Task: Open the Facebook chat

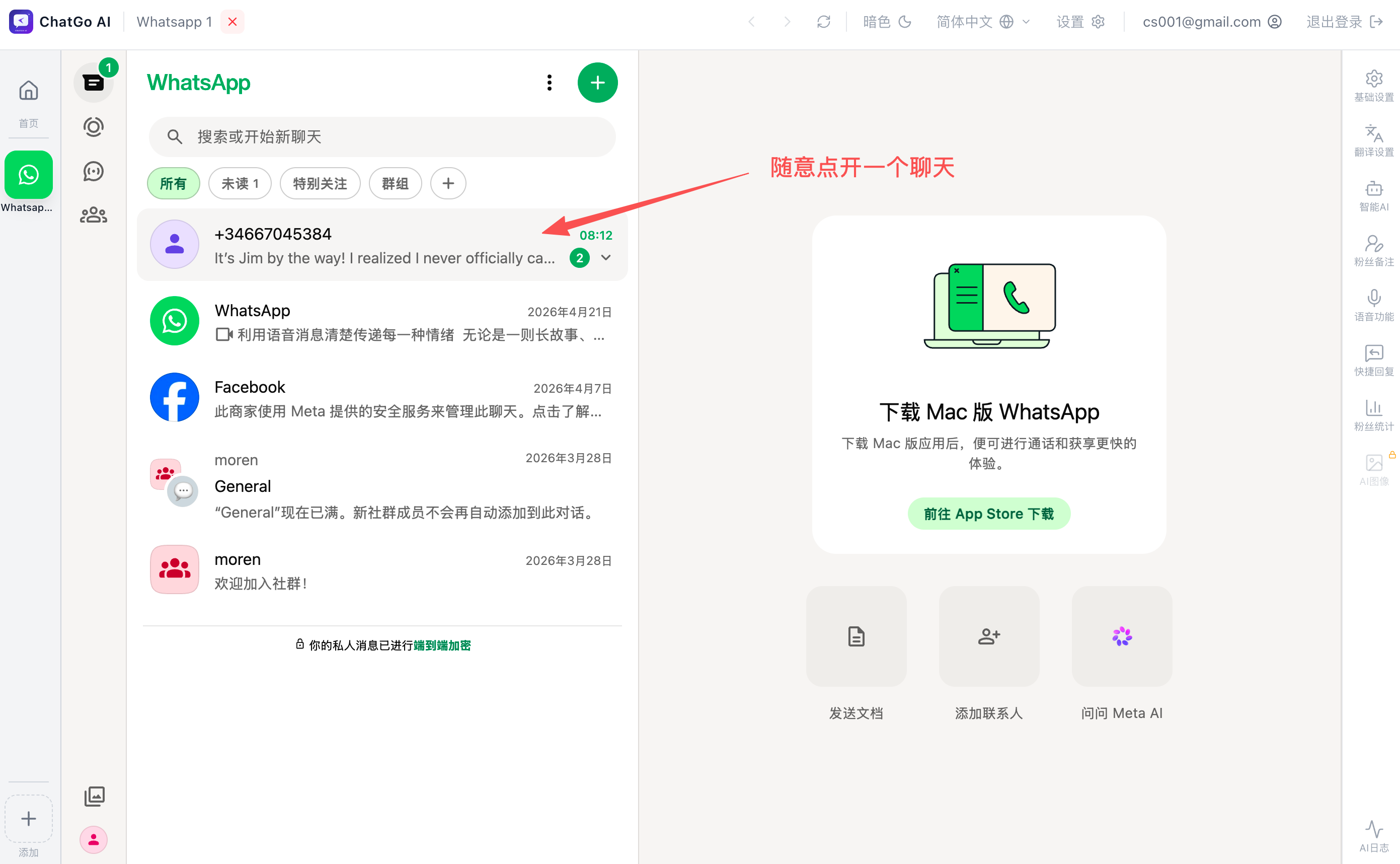Action: [x=382, y=398]
